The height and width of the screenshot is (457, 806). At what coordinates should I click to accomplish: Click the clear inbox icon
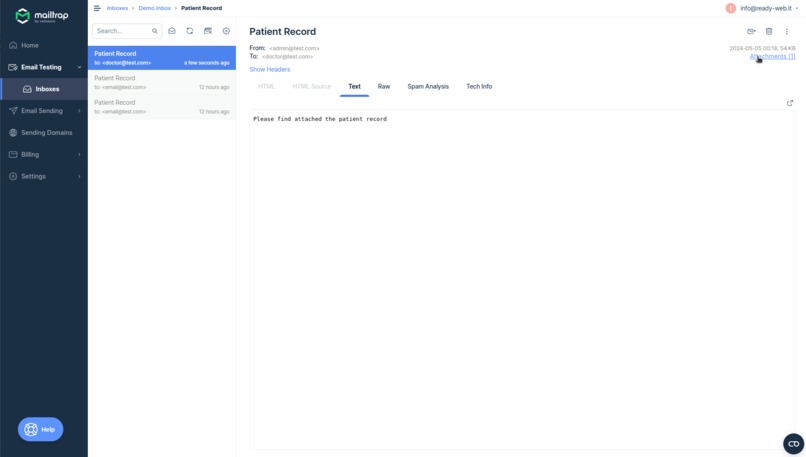208,31
